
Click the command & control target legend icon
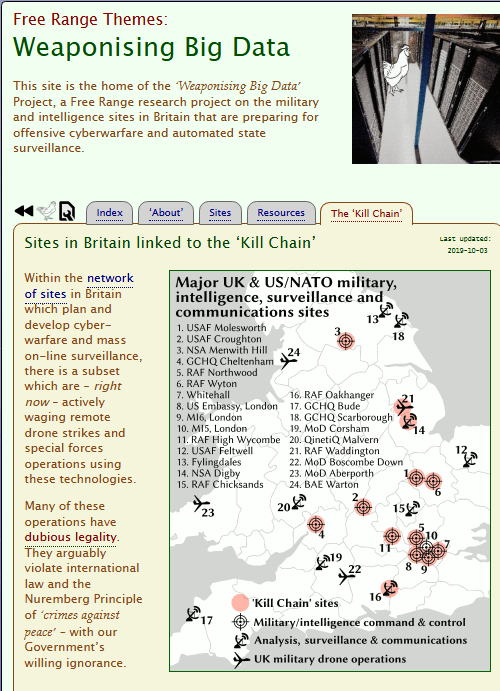(241, 622)
